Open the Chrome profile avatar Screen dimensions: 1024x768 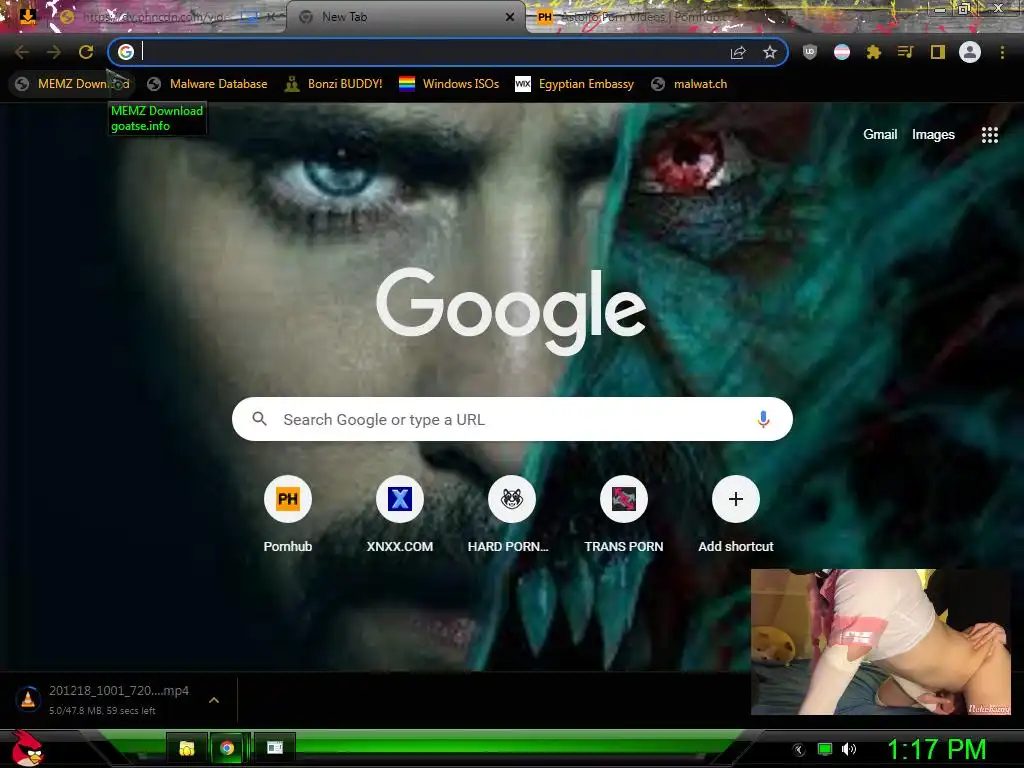click(970, 52)
